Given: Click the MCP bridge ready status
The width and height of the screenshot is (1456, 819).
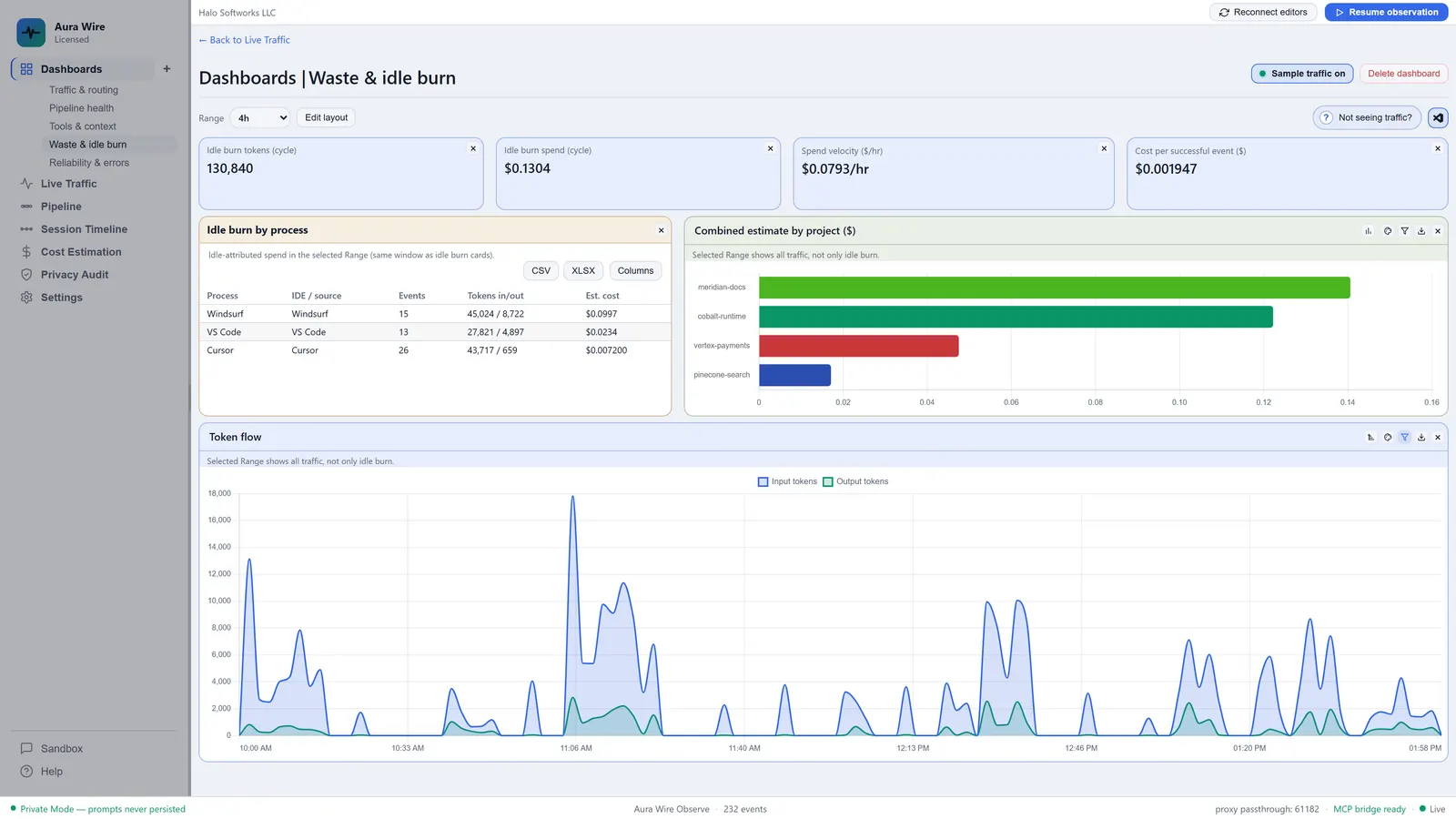Looking at the screenshot, I should point(1369,809).
